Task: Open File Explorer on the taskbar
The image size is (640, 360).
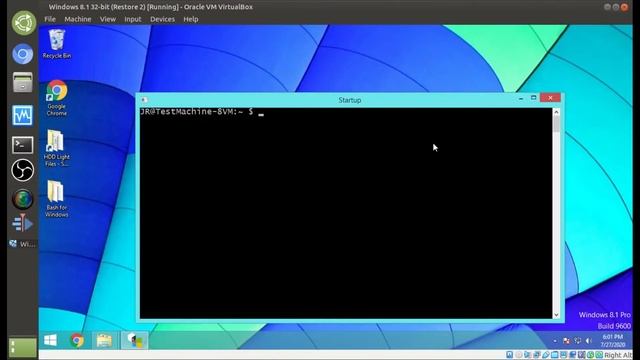Action: tap(104, 340)
